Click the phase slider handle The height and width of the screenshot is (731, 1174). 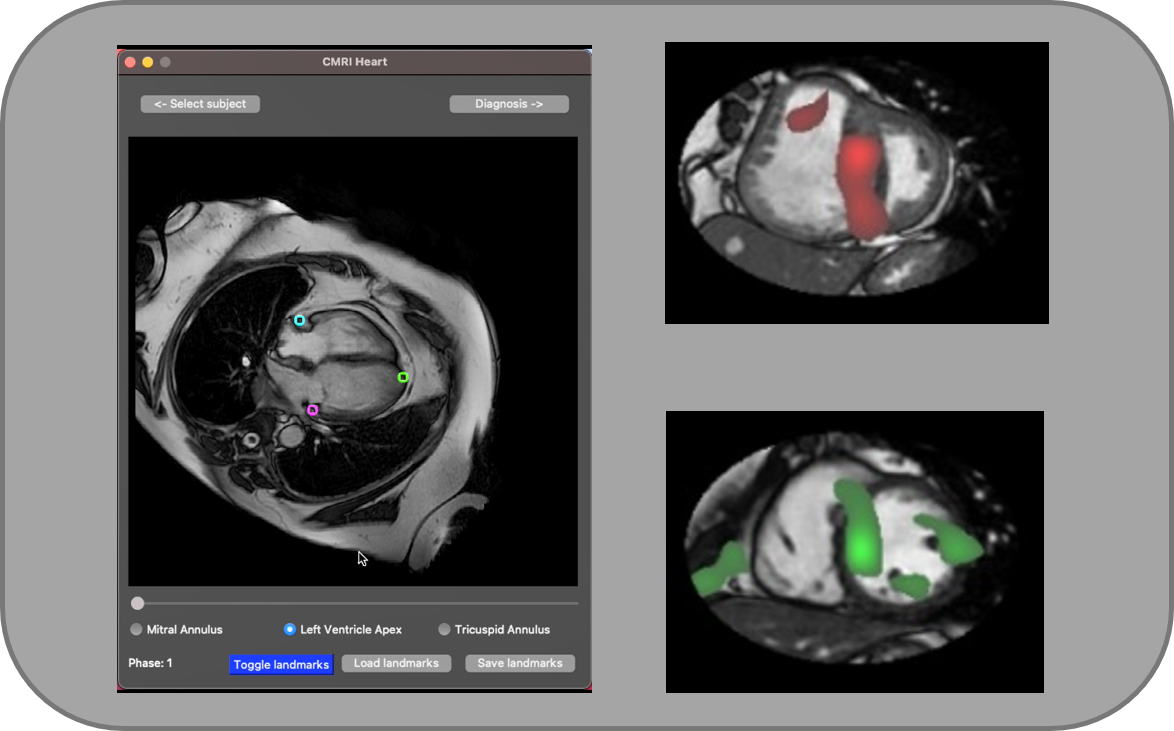coord(138,603)
